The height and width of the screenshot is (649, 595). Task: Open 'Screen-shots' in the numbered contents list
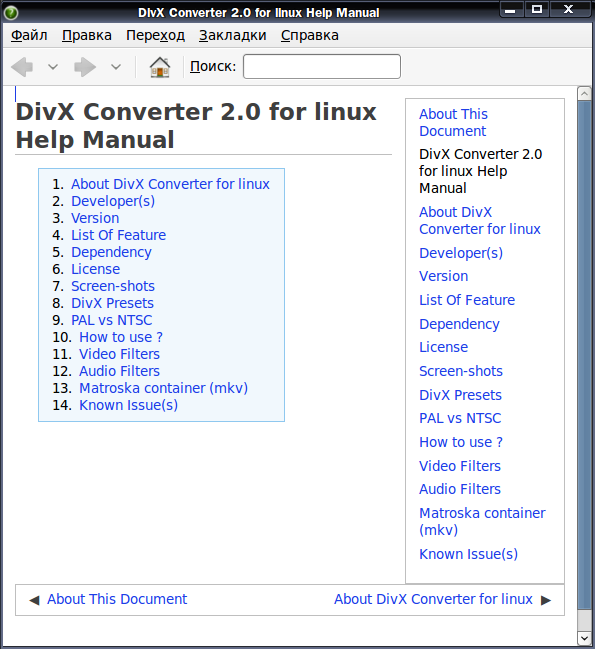[x=113, y=286]
